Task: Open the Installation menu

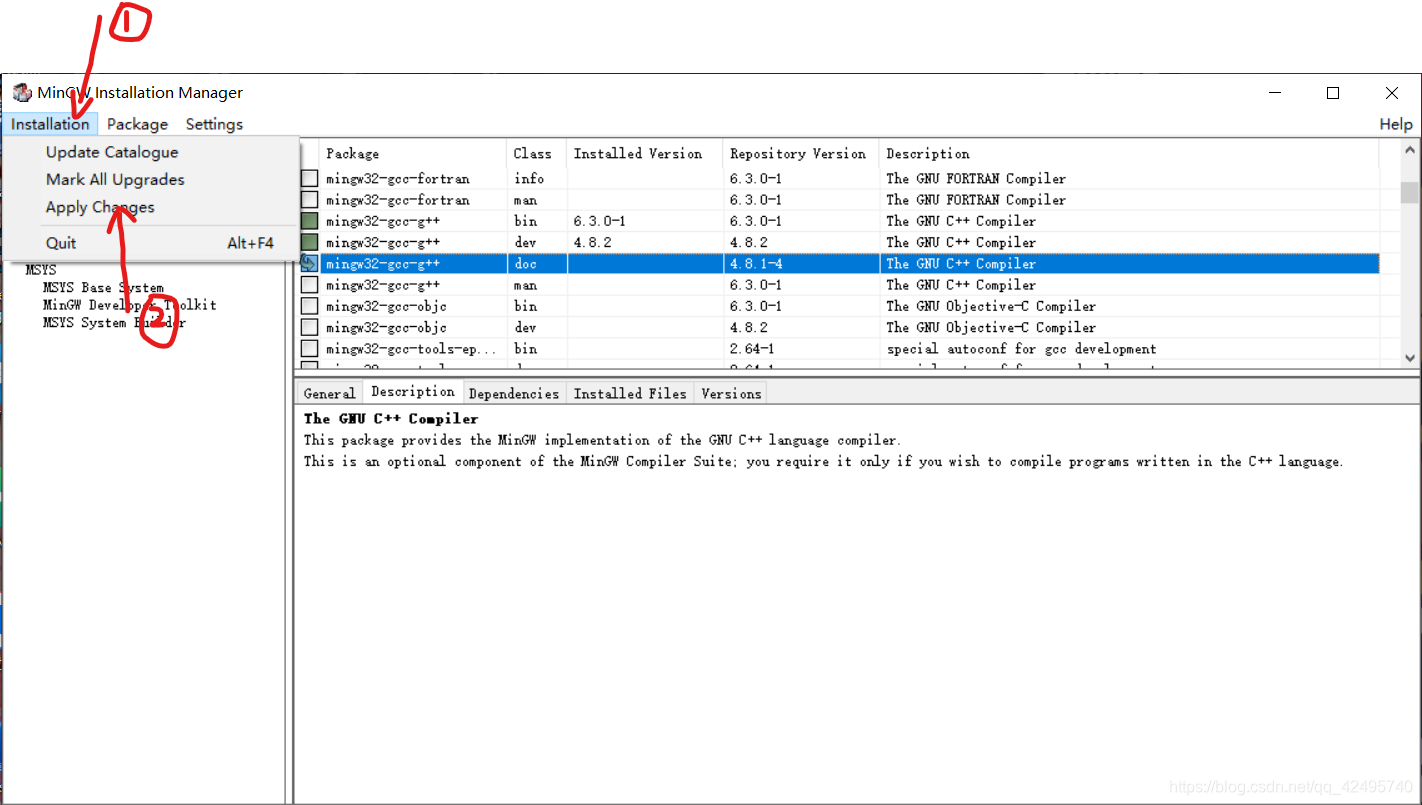Action: 50,124
